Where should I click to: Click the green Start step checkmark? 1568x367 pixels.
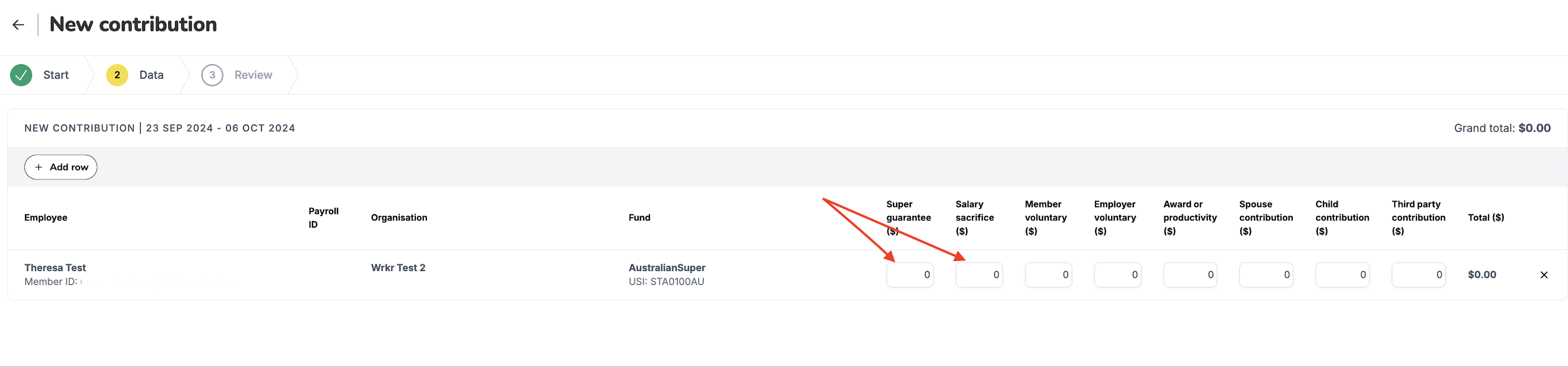(x=20, y=74)
